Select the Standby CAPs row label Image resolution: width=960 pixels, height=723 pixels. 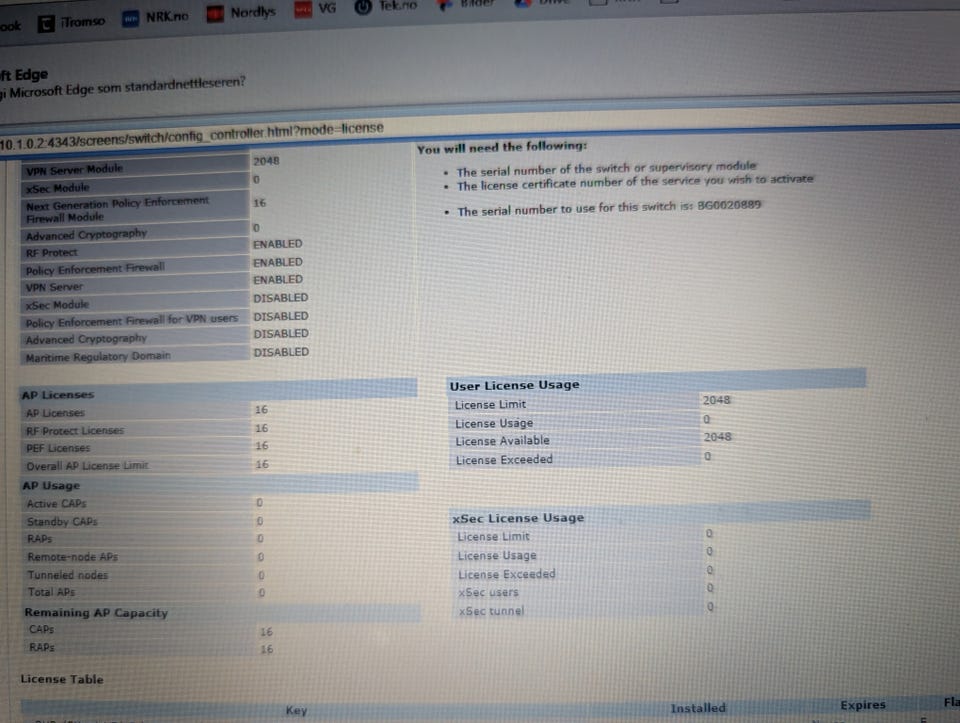(62, 522)
